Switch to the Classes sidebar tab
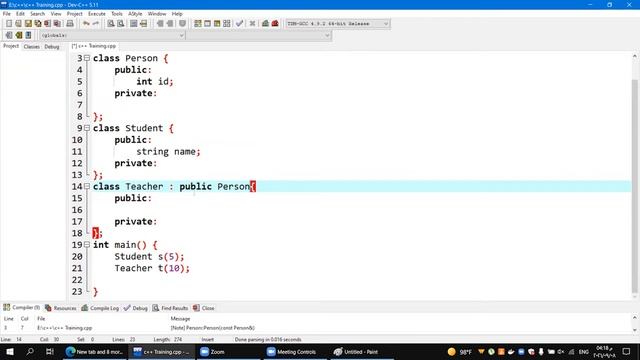 31,47
